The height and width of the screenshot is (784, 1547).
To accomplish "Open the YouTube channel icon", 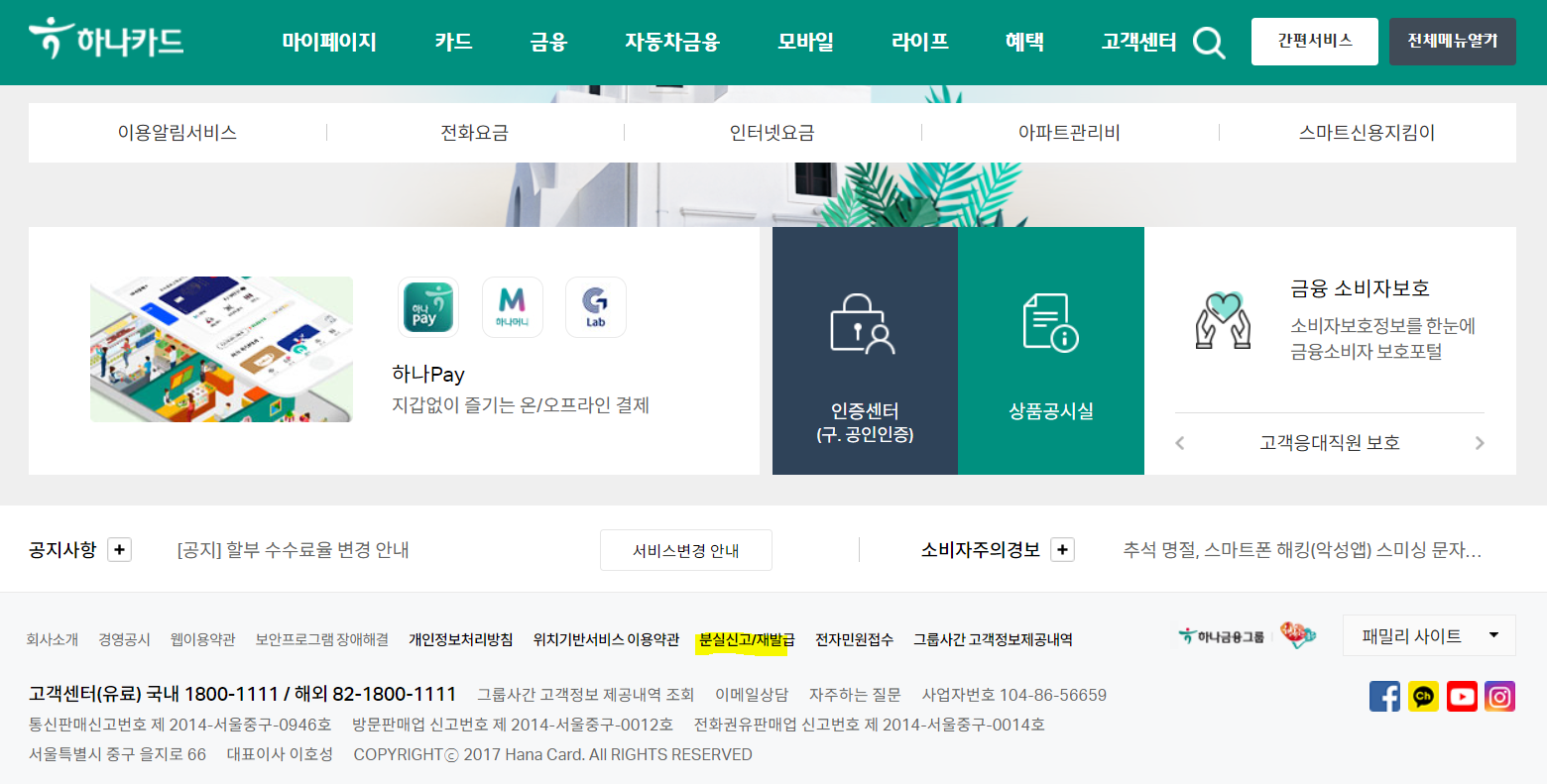I will pos(1461,695).
